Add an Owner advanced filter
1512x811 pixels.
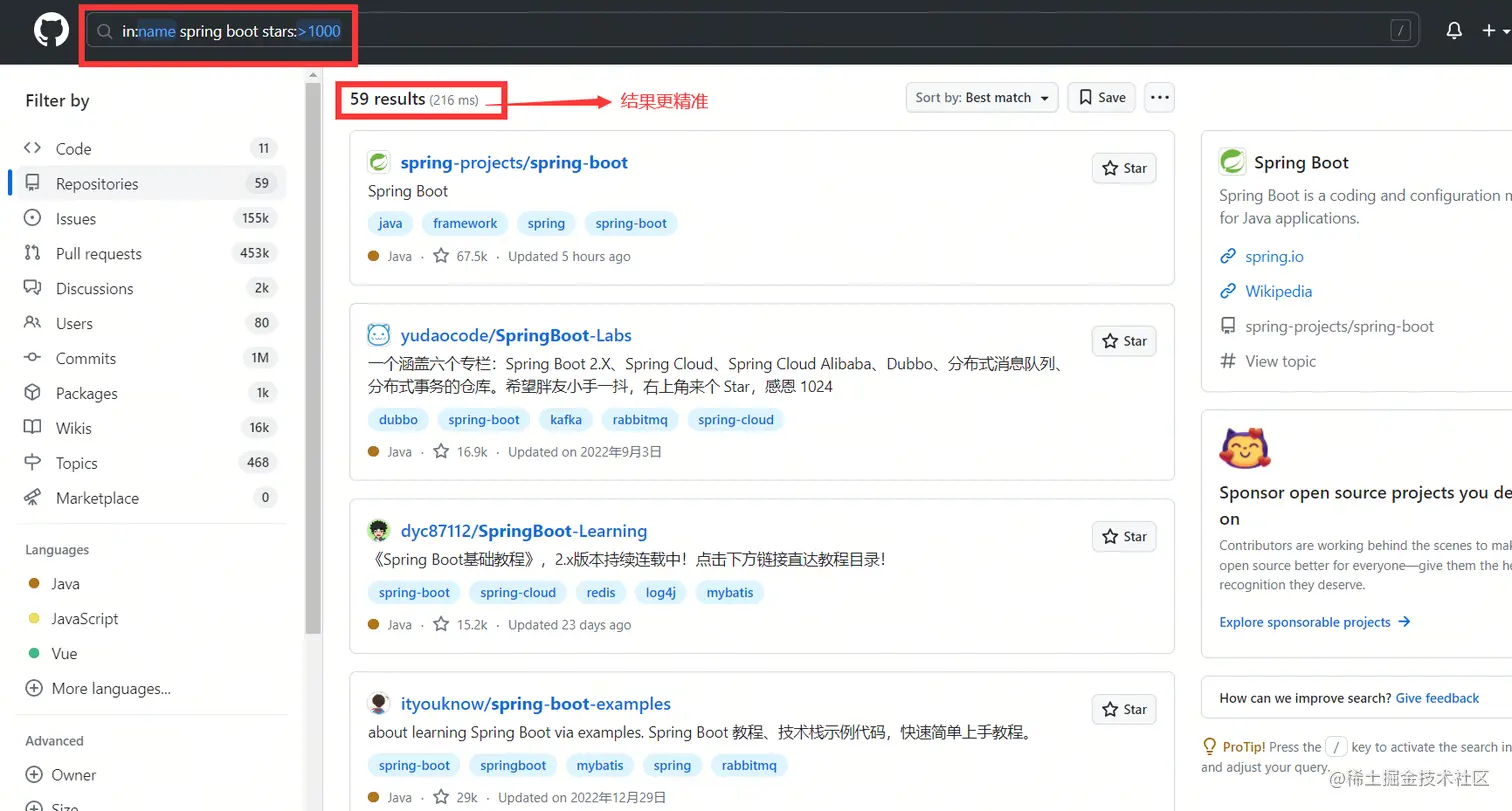60,775
